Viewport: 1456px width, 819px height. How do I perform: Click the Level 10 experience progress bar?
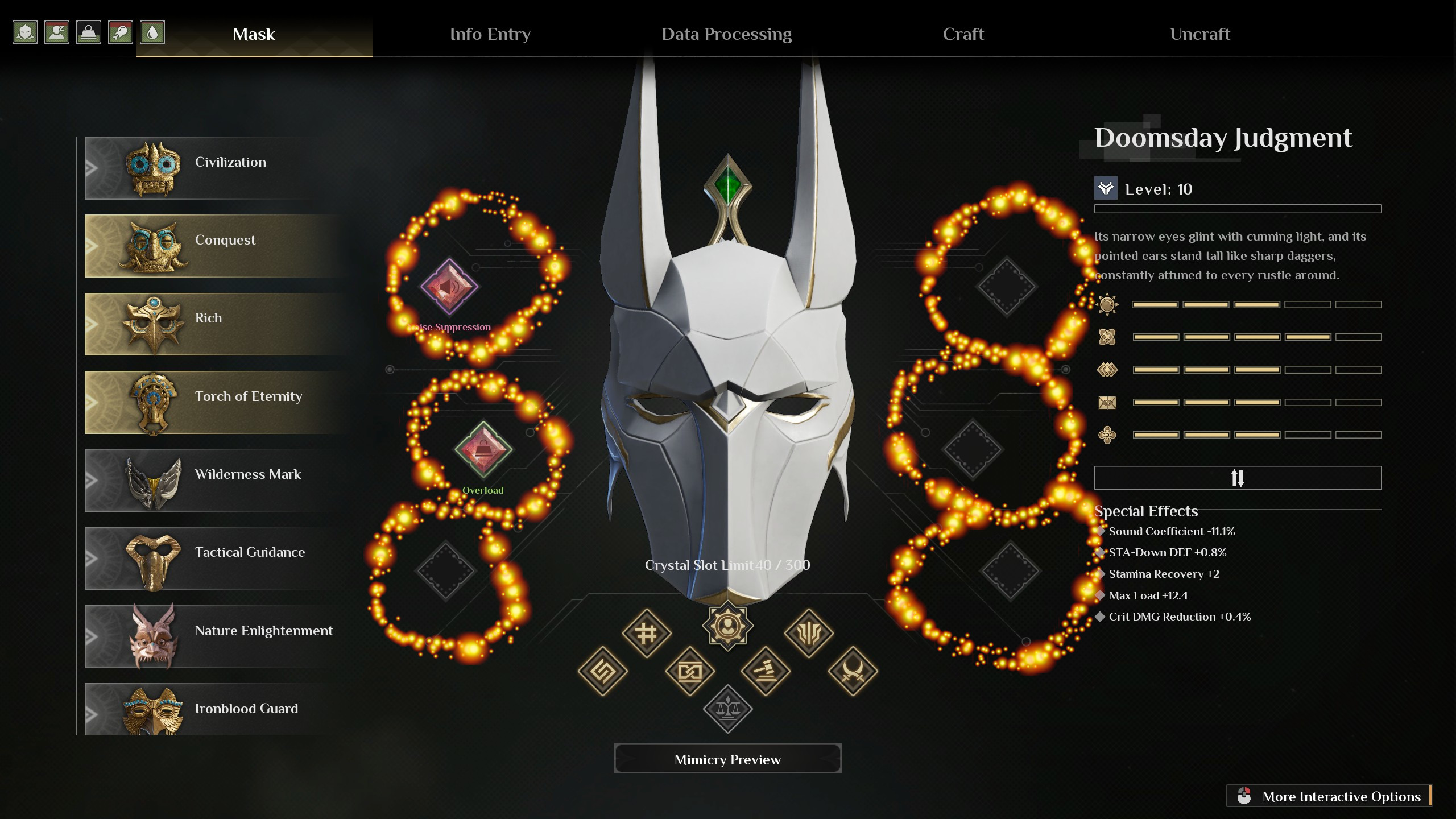(x=1238, y=209)
